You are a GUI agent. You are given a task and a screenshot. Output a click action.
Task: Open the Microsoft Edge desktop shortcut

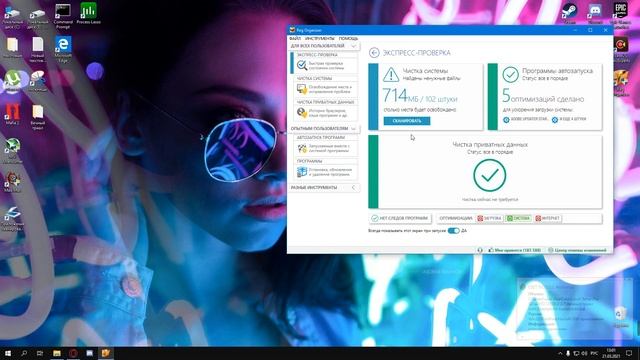click(x=63, y=49)
